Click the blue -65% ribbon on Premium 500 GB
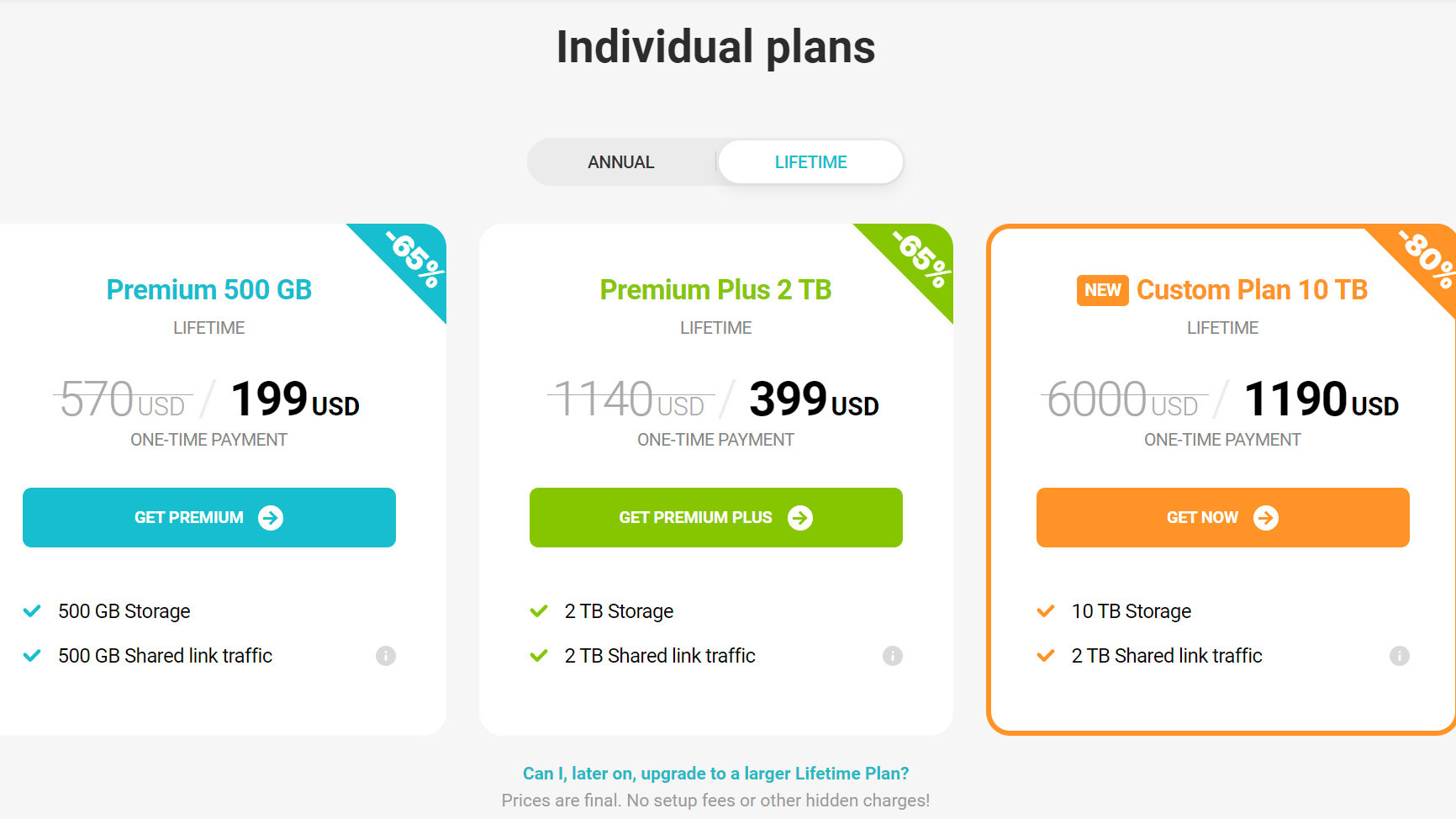 (414, 260)
